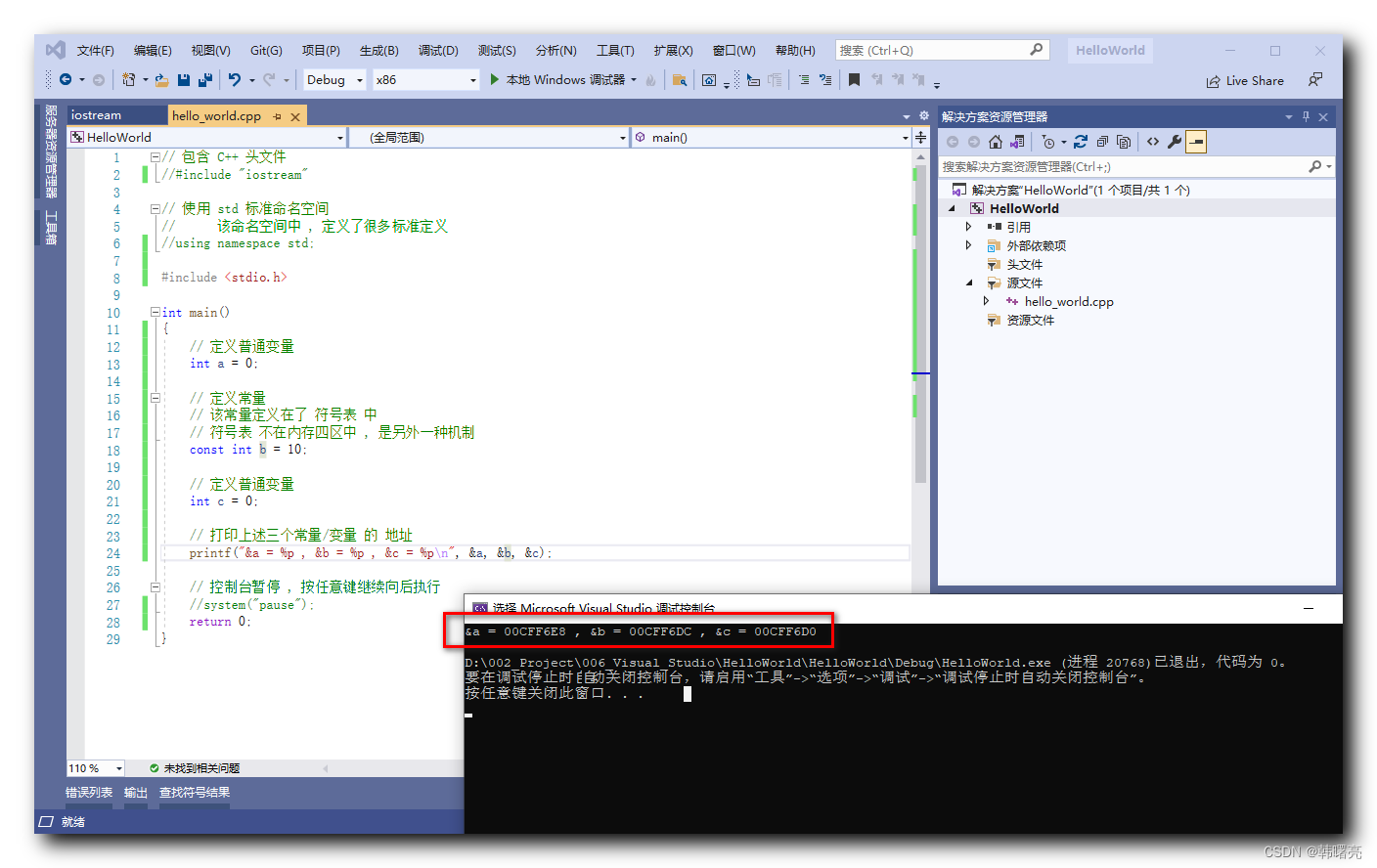Screen dimensions: 1377x868
Task: Open the 错误列表 error list tab
Action: [89, 793]
